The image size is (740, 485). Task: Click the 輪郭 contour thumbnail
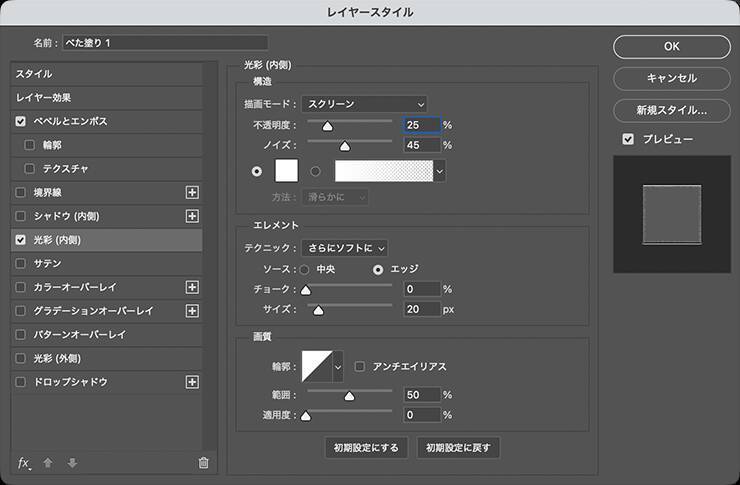[317, 367]
